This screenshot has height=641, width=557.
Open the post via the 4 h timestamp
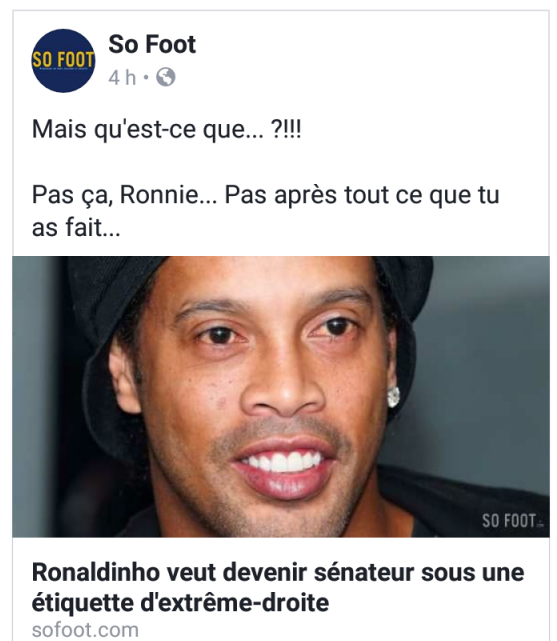coord(122,77)
